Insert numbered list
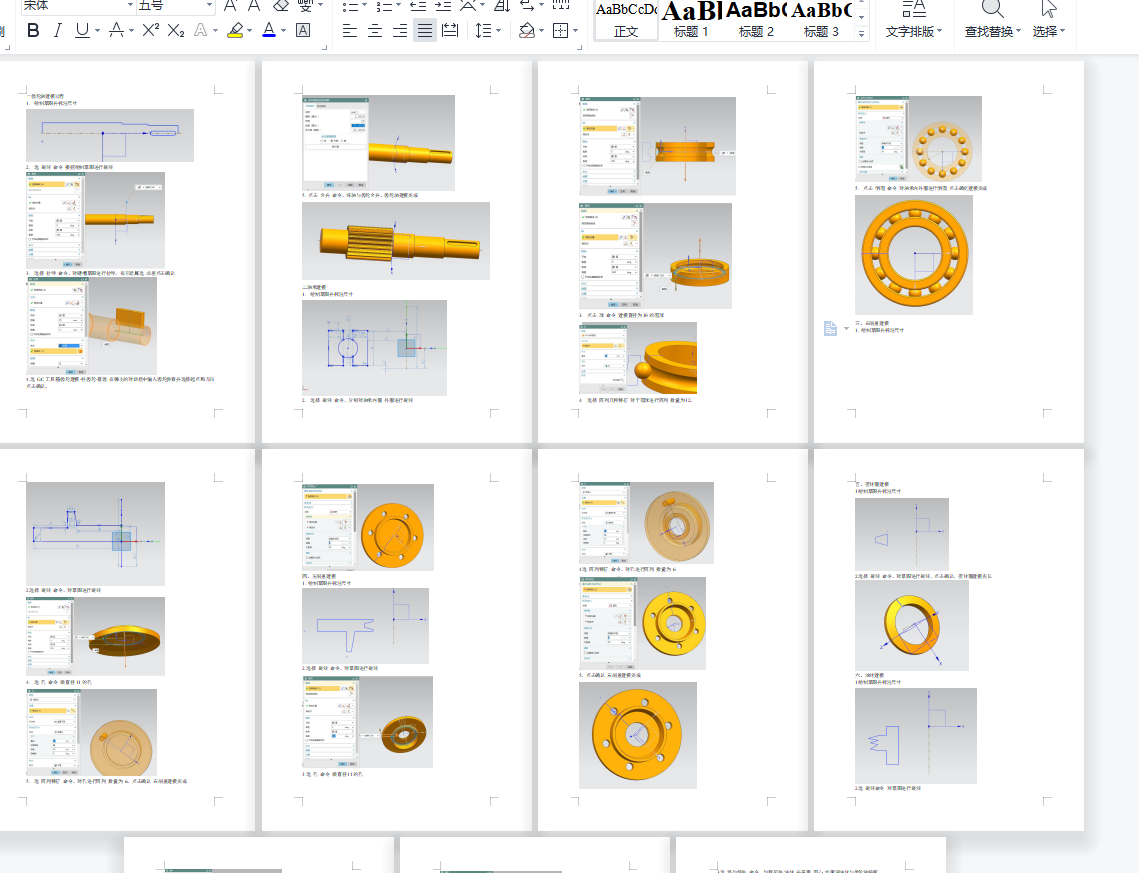The image size is (1139, 873). pyautogui.click(x=384, y=6)
